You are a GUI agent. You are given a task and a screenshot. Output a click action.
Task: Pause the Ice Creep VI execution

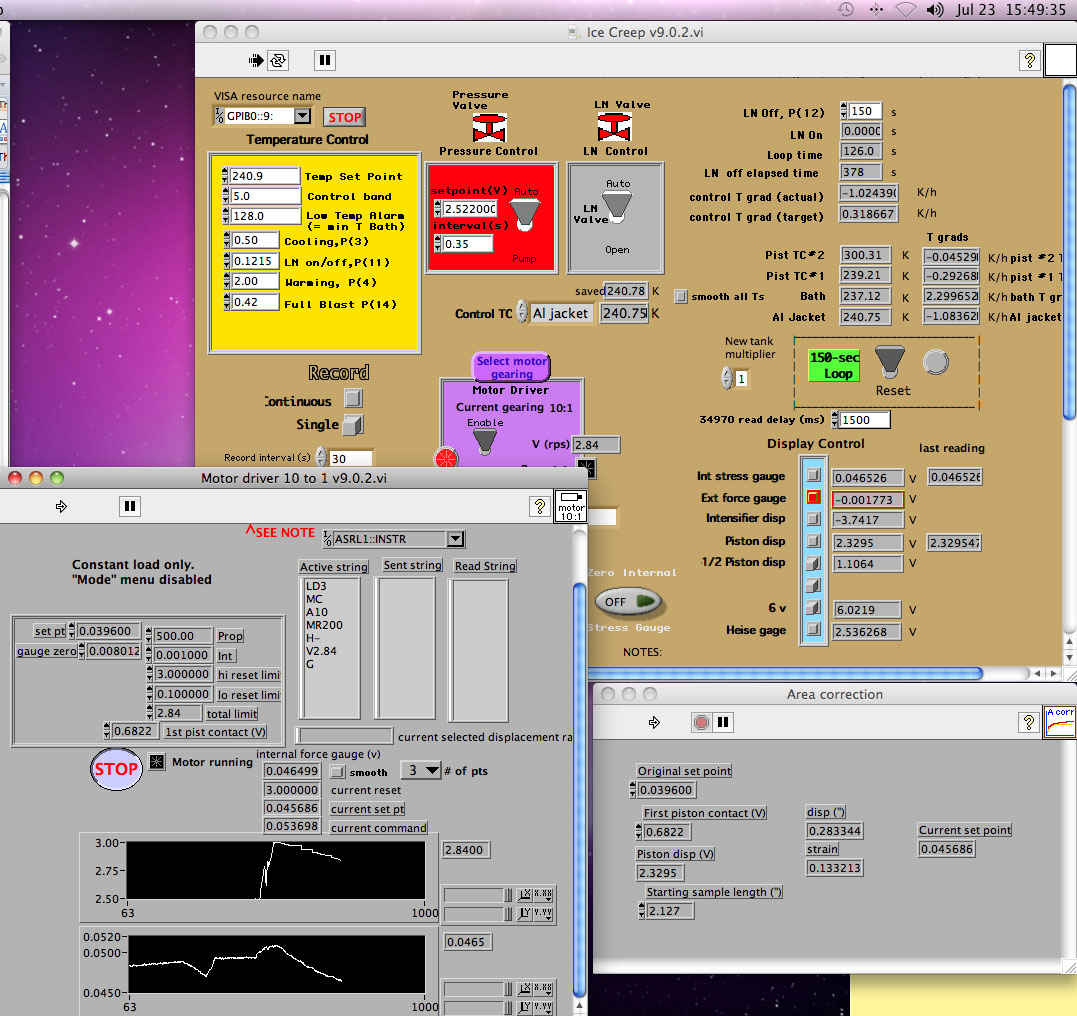[325, 60]
